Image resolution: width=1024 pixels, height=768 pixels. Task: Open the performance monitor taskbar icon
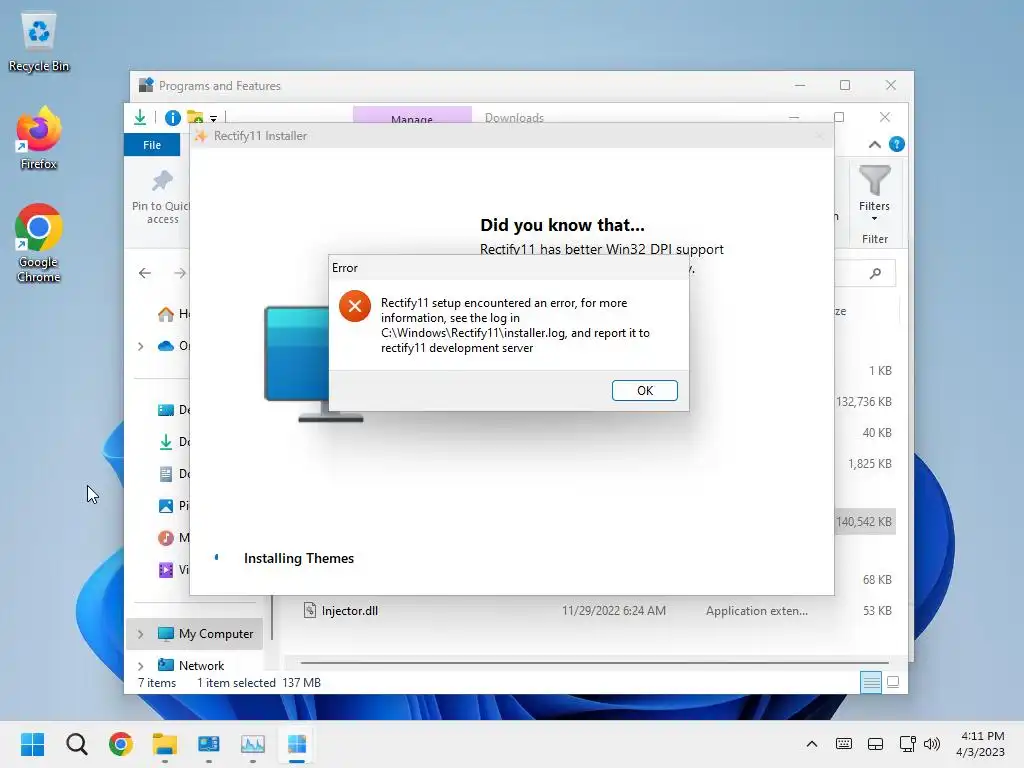(253, 744)
